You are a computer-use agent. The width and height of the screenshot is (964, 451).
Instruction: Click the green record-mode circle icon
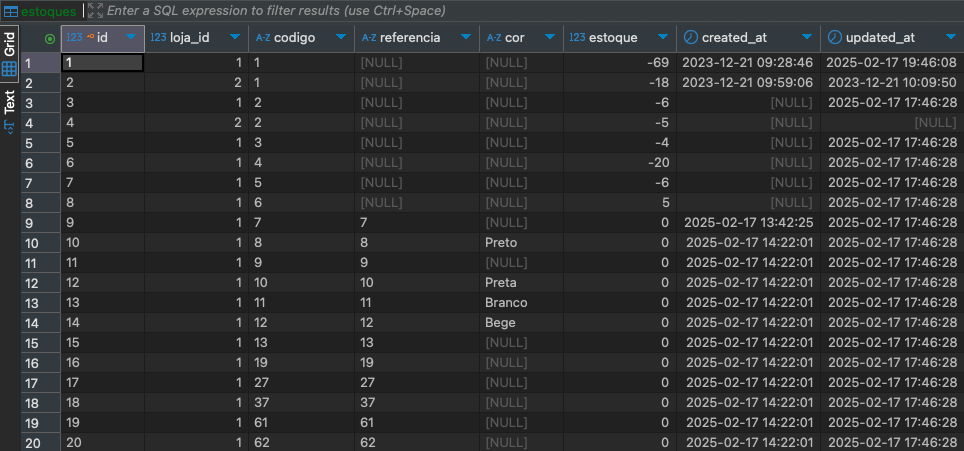point(49,38)
